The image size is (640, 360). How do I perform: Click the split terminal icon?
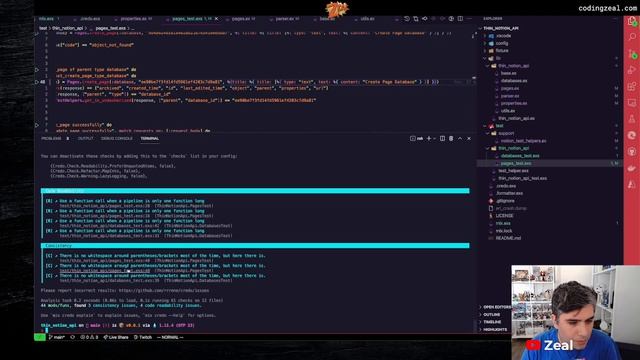[x=442, y=139]
